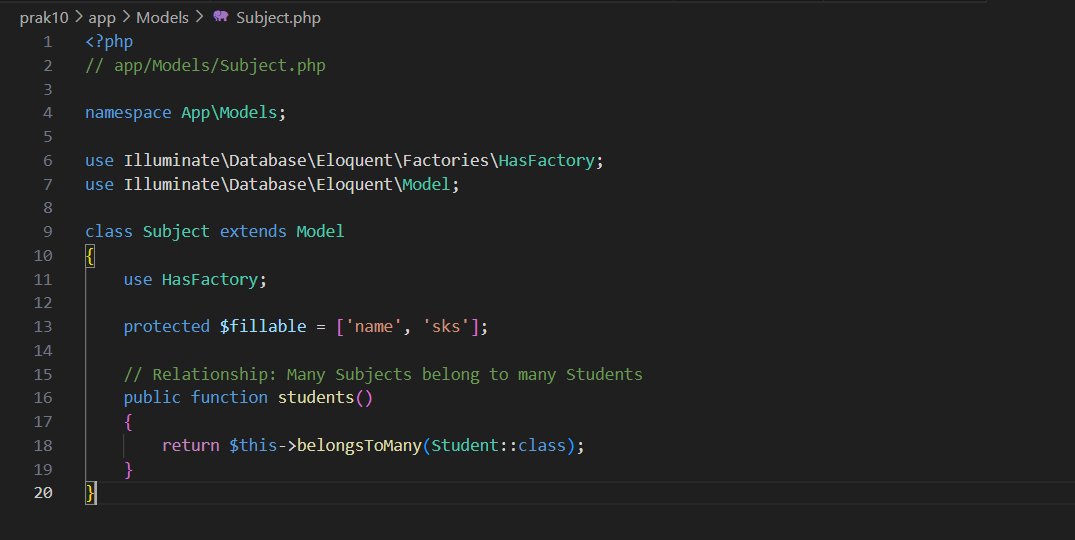Viewport: 1075px width, 540px height.
Task: Click the chevron between prak10 and app
Action: tap(78, 17)
